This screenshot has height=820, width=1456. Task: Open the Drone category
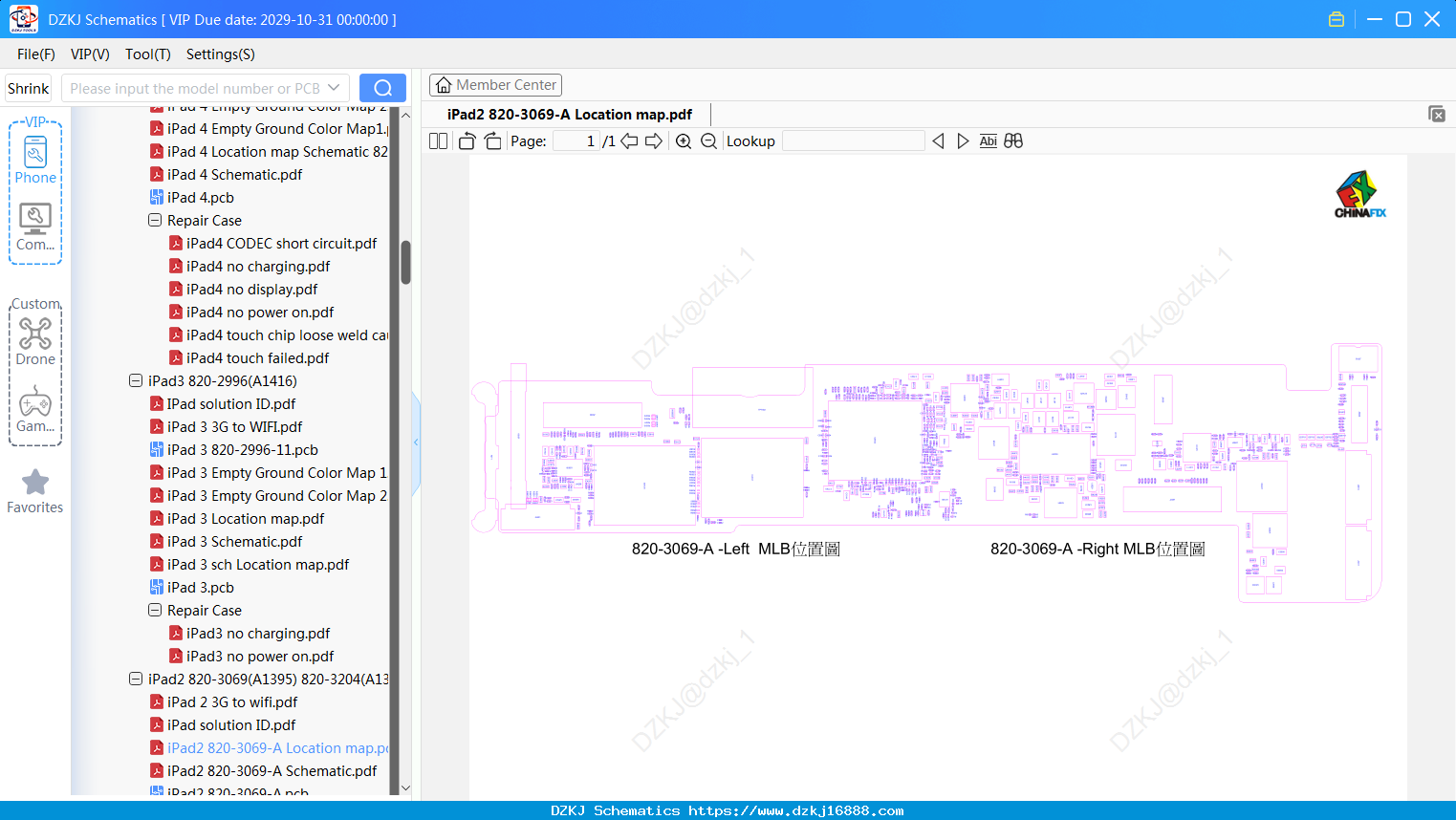pos(35,341)
